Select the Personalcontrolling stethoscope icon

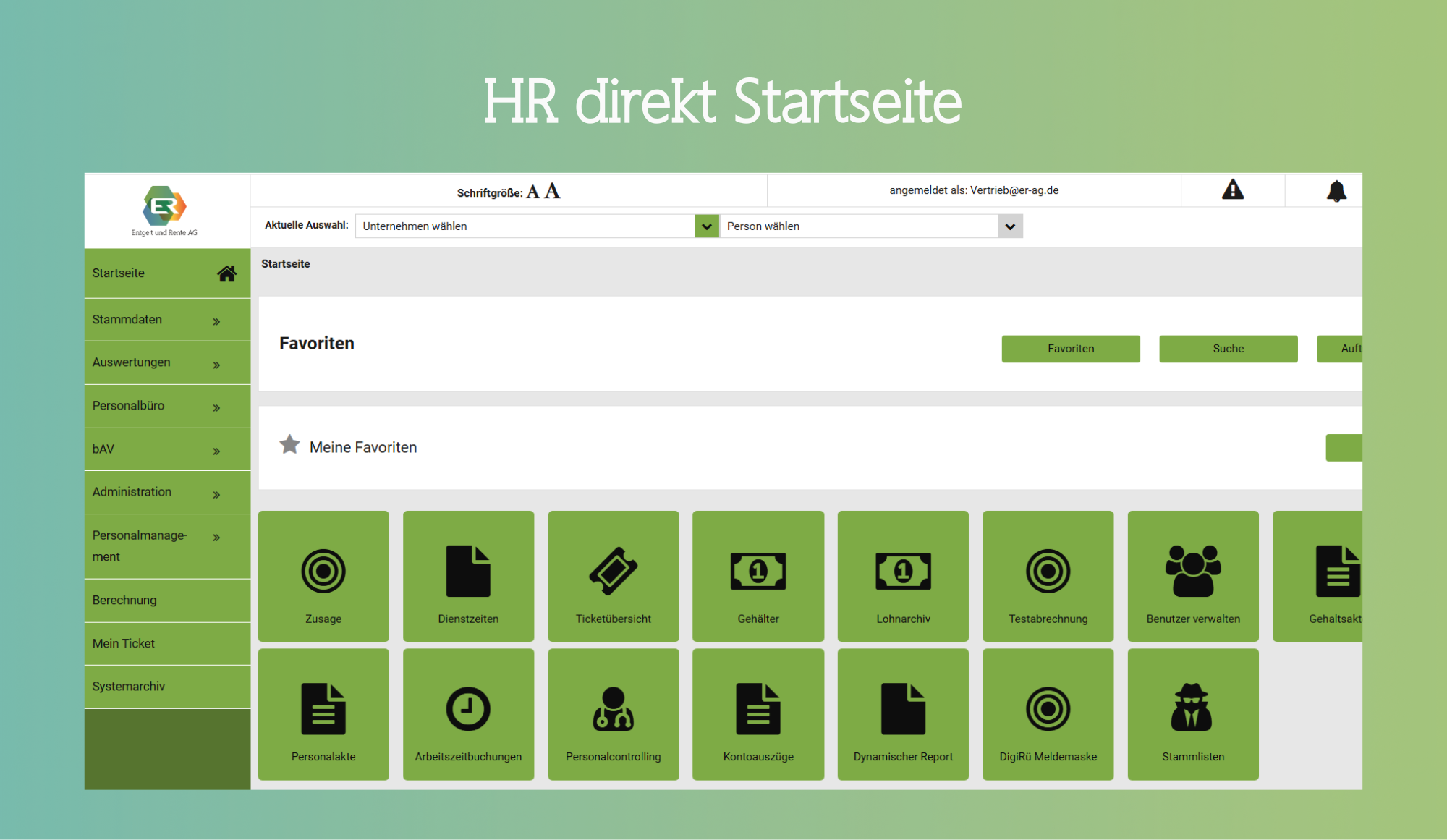coord(613,709)
